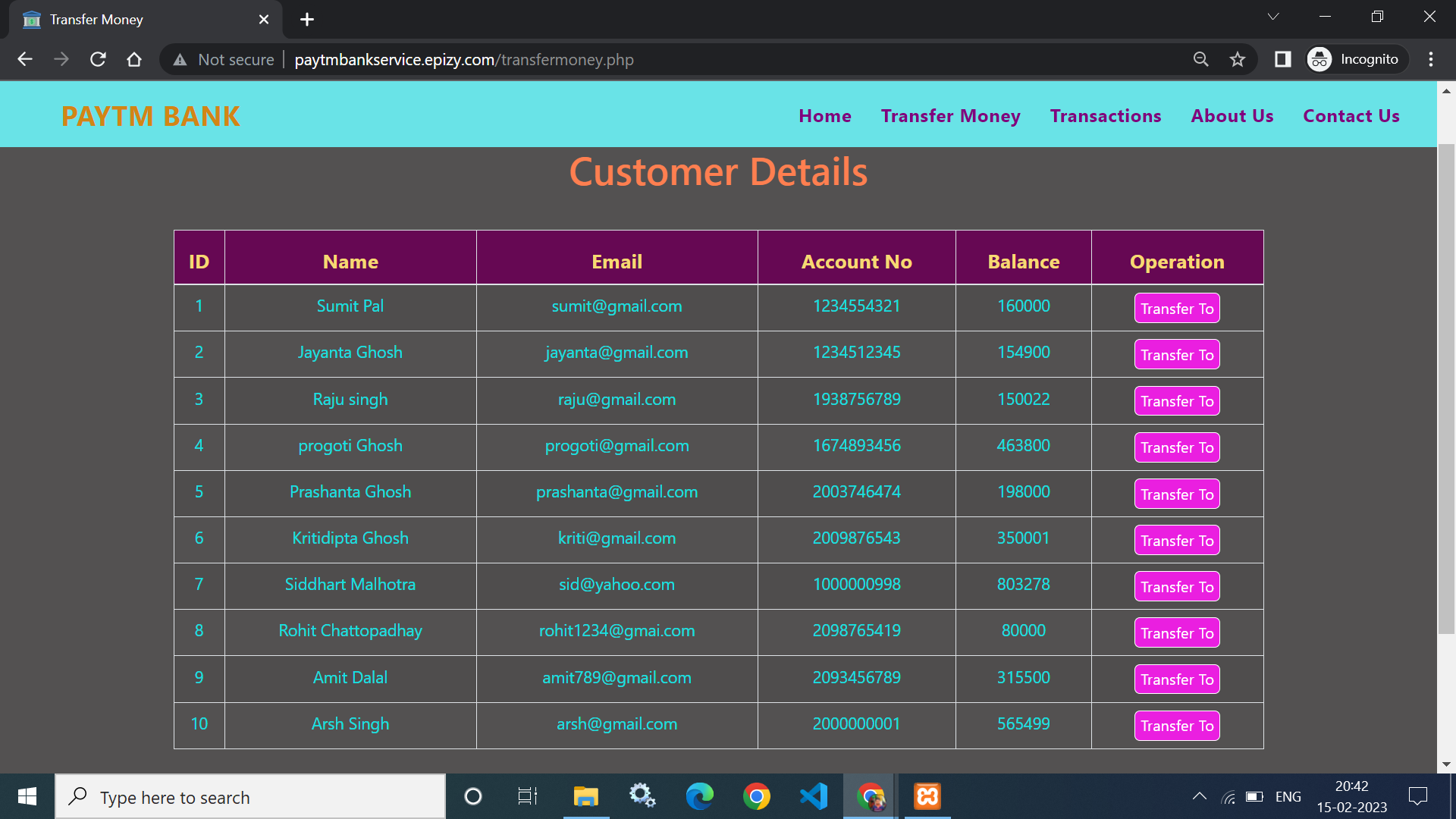Bookmark the page using the star icon
This screenshot has width=1456, height=819.
[1238, 59]
